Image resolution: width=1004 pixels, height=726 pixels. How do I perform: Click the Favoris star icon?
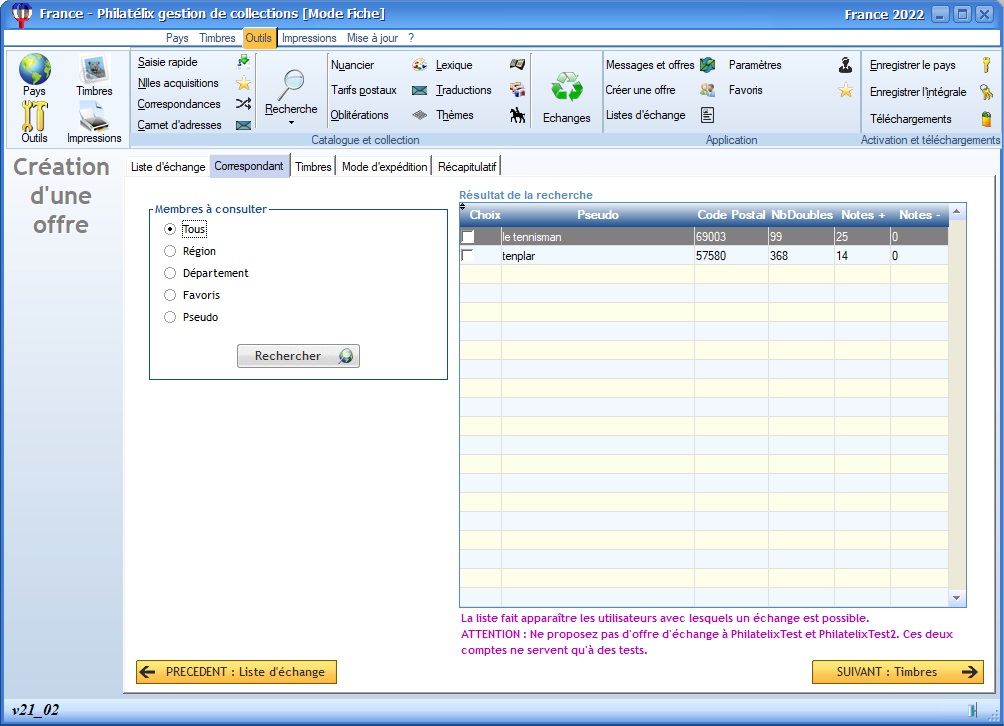[x=845, y=90]
